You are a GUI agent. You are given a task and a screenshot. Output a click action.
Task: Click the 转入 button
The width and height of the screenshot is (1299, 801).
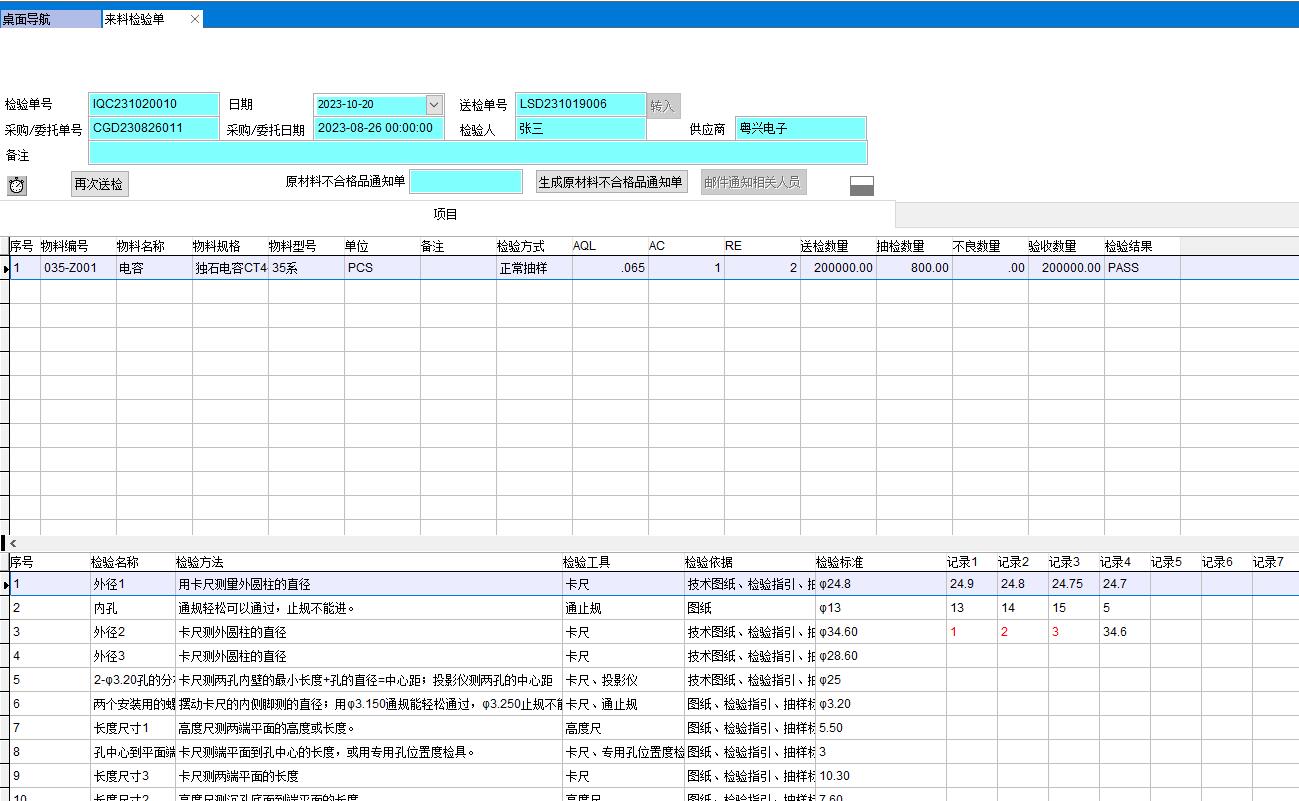662,106
